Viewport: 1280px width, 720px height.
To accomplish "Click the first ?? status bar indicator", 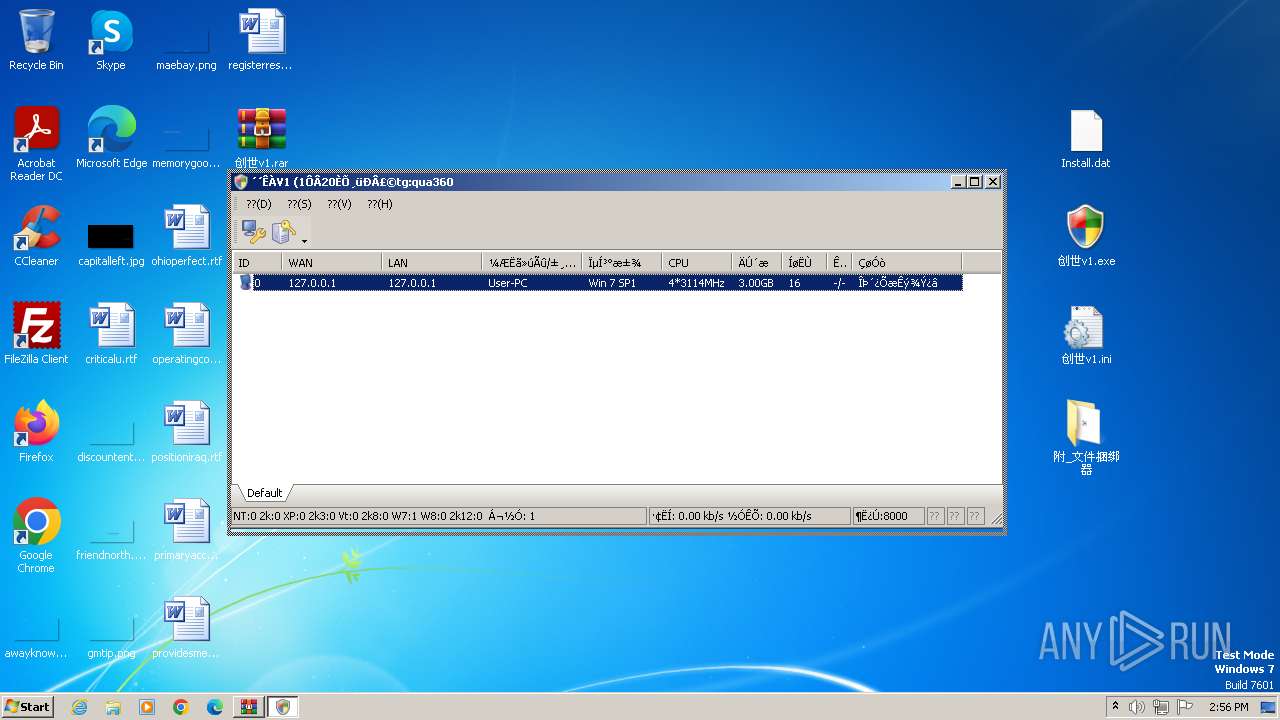I will click(935, 516).
